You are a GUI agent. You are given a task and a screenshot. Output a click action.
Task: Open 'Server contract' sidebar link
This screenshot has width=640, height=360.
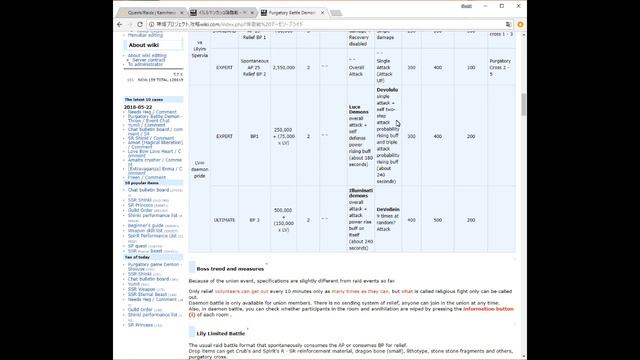tap(149, 60)
